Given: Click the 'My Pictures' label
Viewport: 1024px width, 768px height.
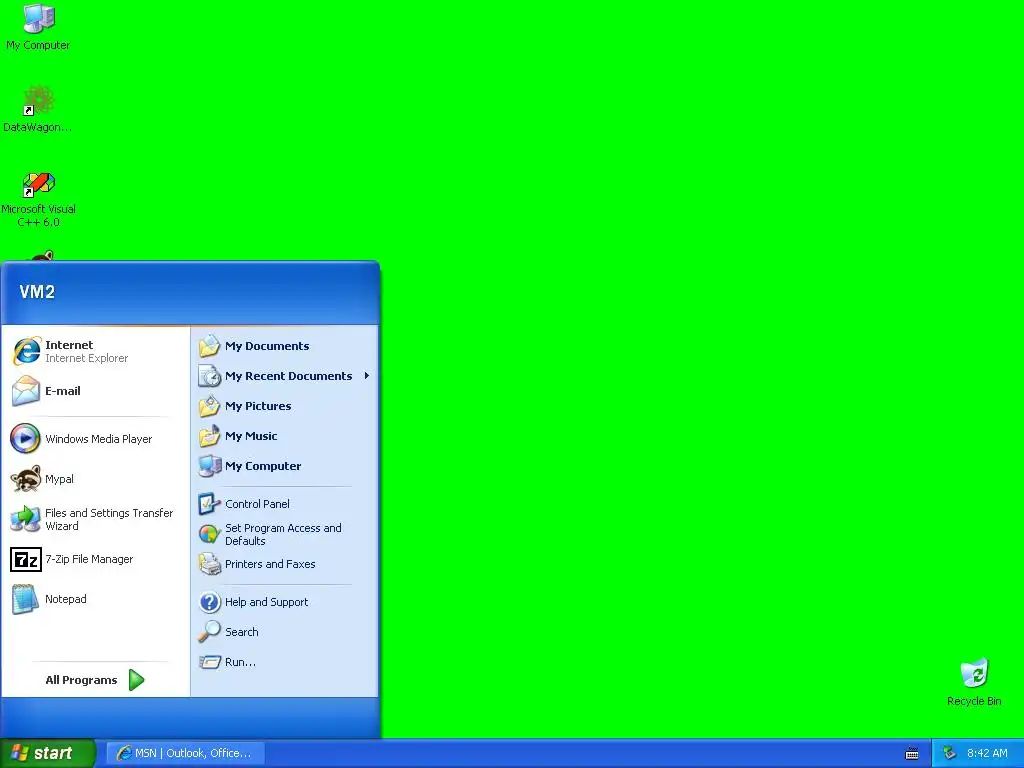Looking at the screenshot, I should [258, 406].
